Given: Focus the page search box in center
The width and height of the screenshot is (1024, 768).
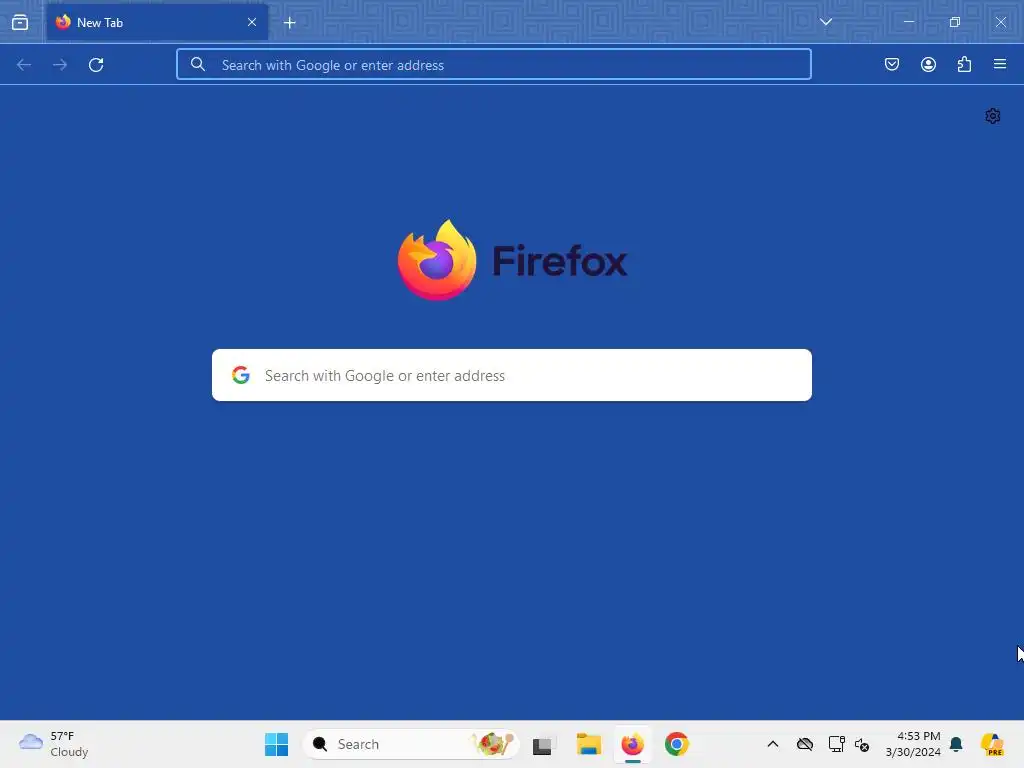Looking at the screenshot, I should [x=512, y=376].
